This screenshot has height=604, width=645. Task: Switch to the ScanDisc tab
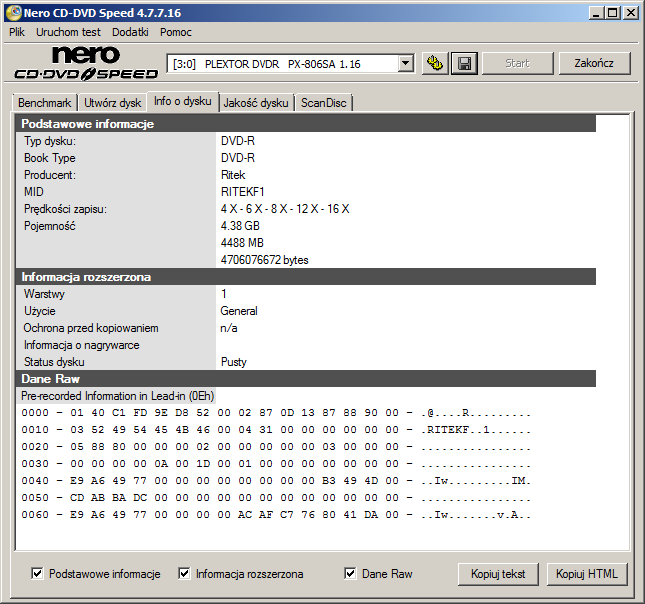(324, 103)
